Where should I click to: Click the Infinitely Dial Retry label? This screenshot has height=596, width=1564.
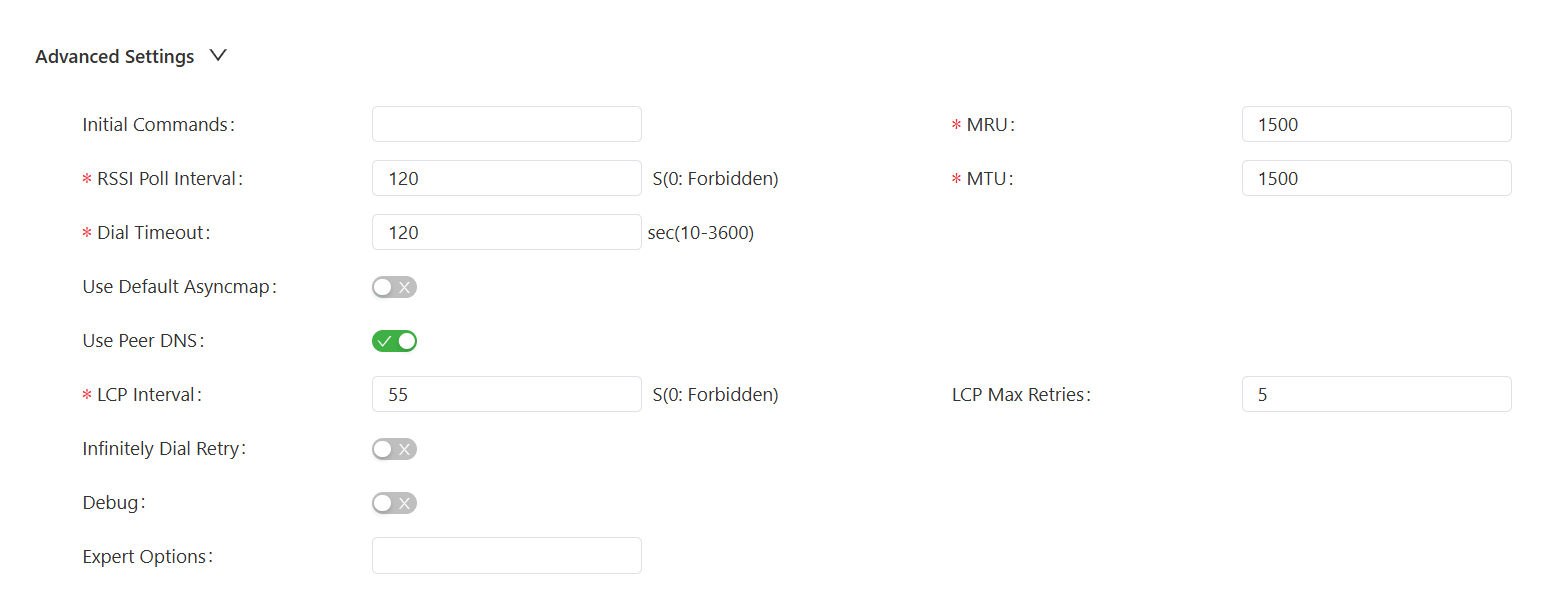tap(163, 449)
